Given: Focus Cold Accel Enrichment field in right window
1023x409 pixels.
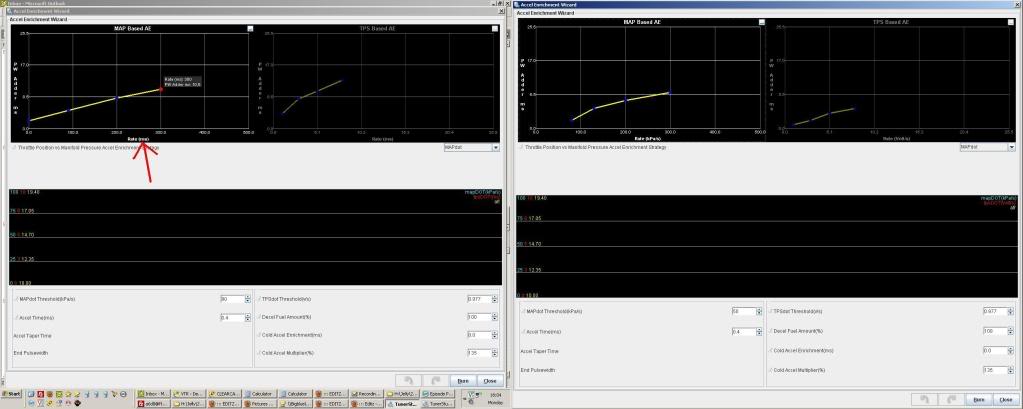Looking at the screenshot, I should click(995, 350).
